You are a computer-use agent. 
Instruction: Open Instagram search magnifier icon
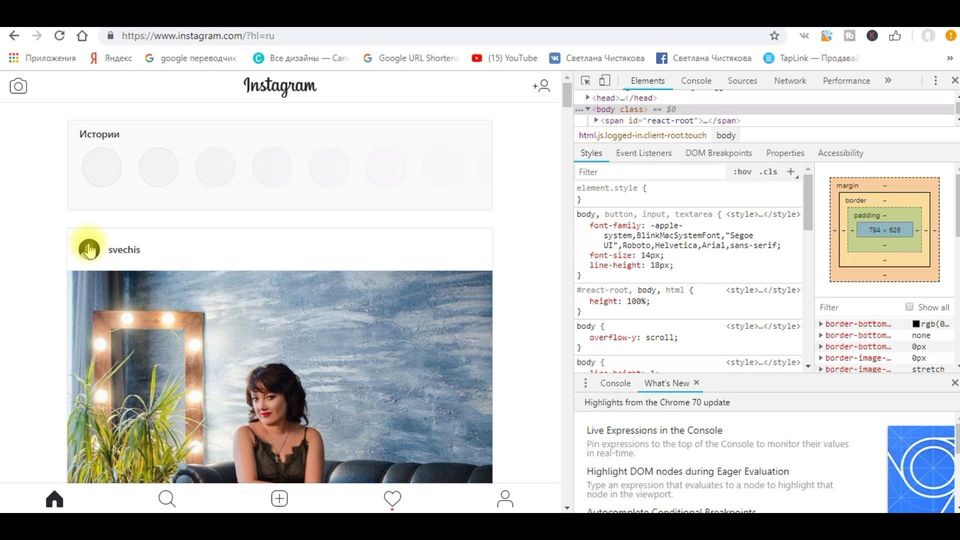(x=167, y=499)
